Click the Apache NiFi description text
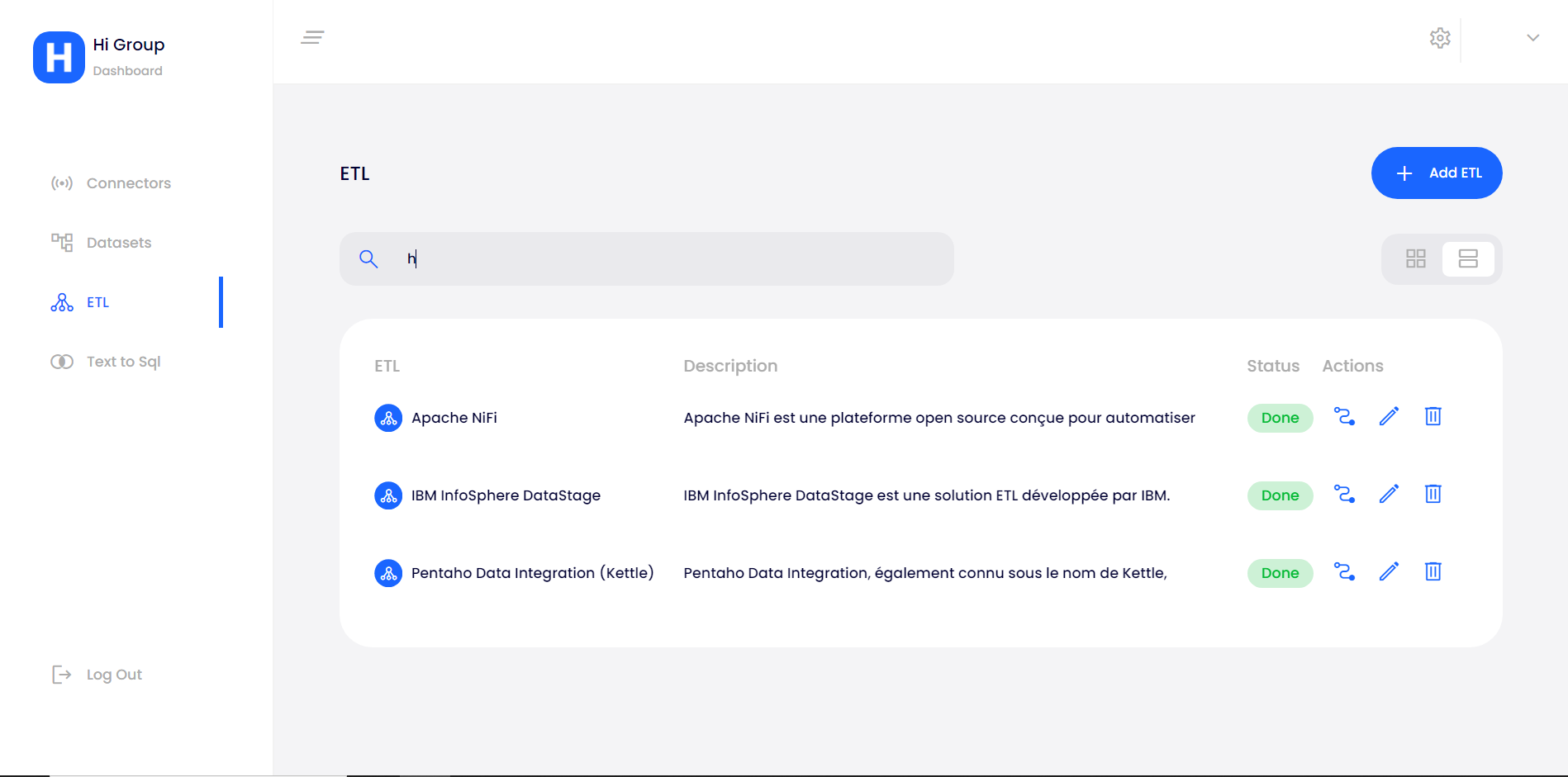This screenshot has width=1568, height=777. 939,418
